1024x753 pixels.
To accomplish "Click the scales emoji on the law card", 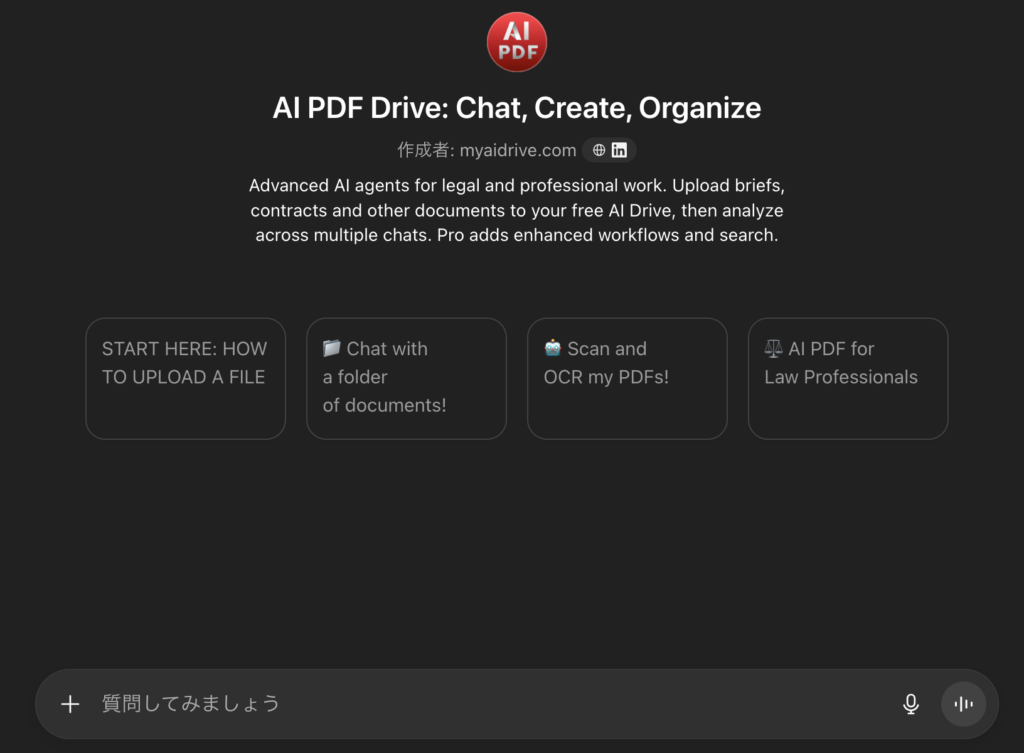I will pos(774,348).
